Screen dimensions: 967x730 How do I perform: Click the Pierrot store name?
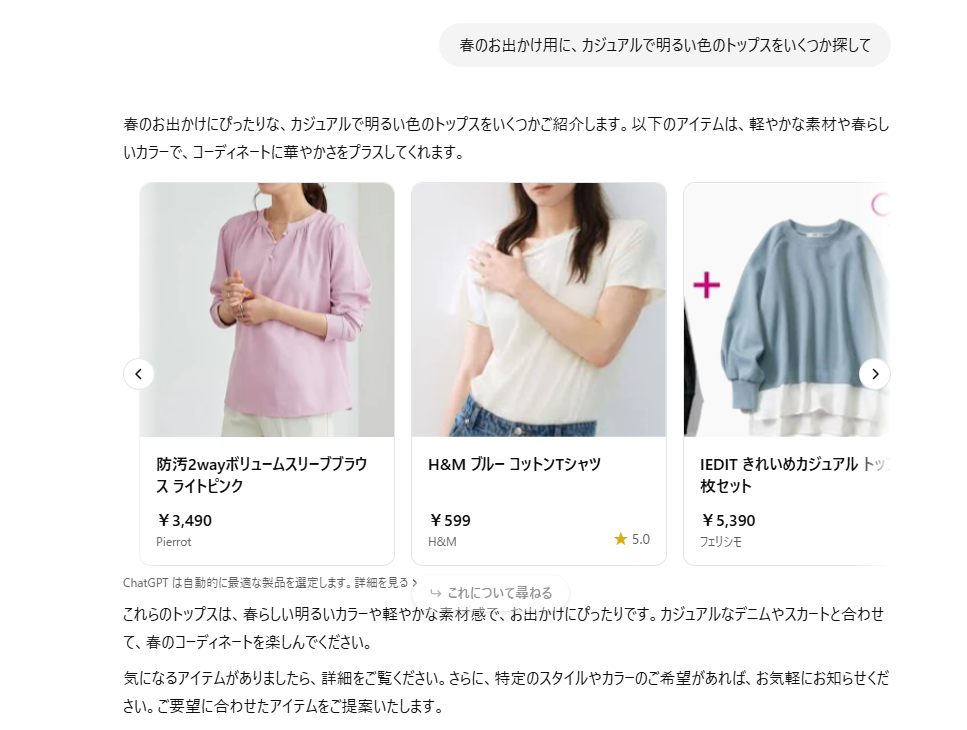[174, 542]
